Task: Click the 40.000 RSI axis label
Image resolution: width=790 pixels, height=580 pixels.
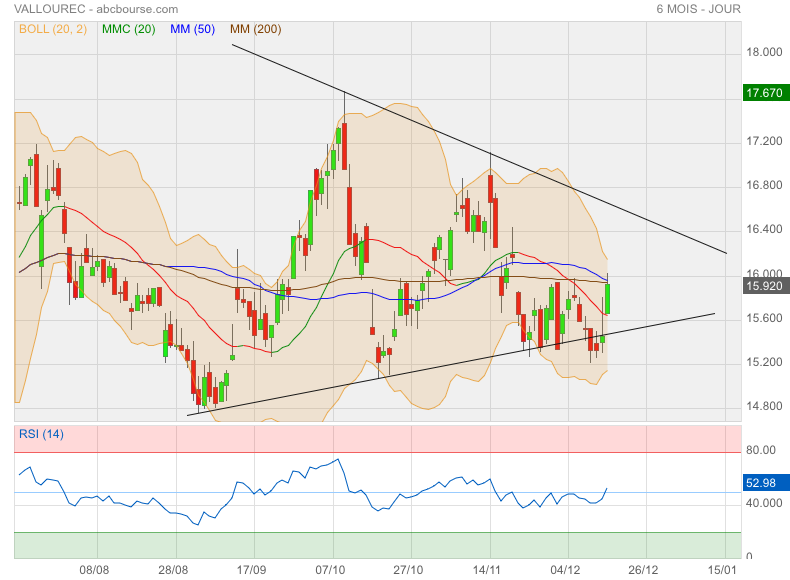Action: (x=764, y=503)
